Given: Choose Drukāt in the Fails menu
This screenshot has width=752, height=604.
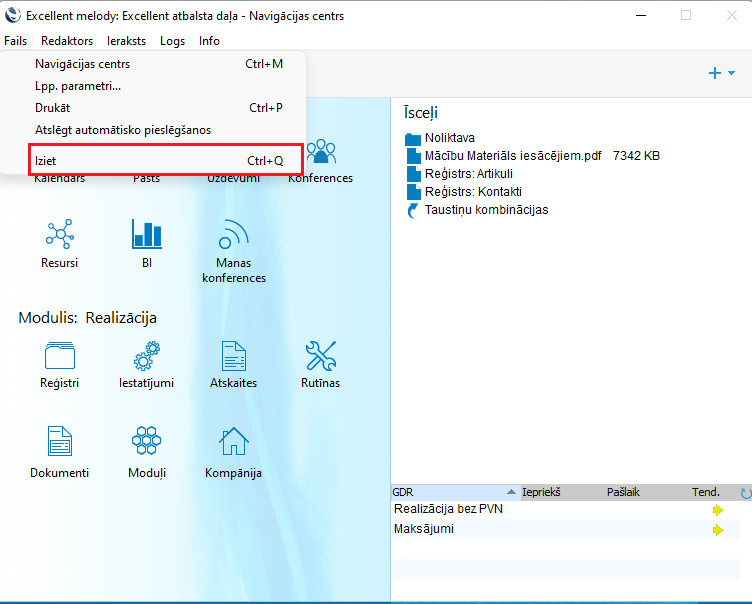Looking at the screenshot, I should tap(53, 107).
